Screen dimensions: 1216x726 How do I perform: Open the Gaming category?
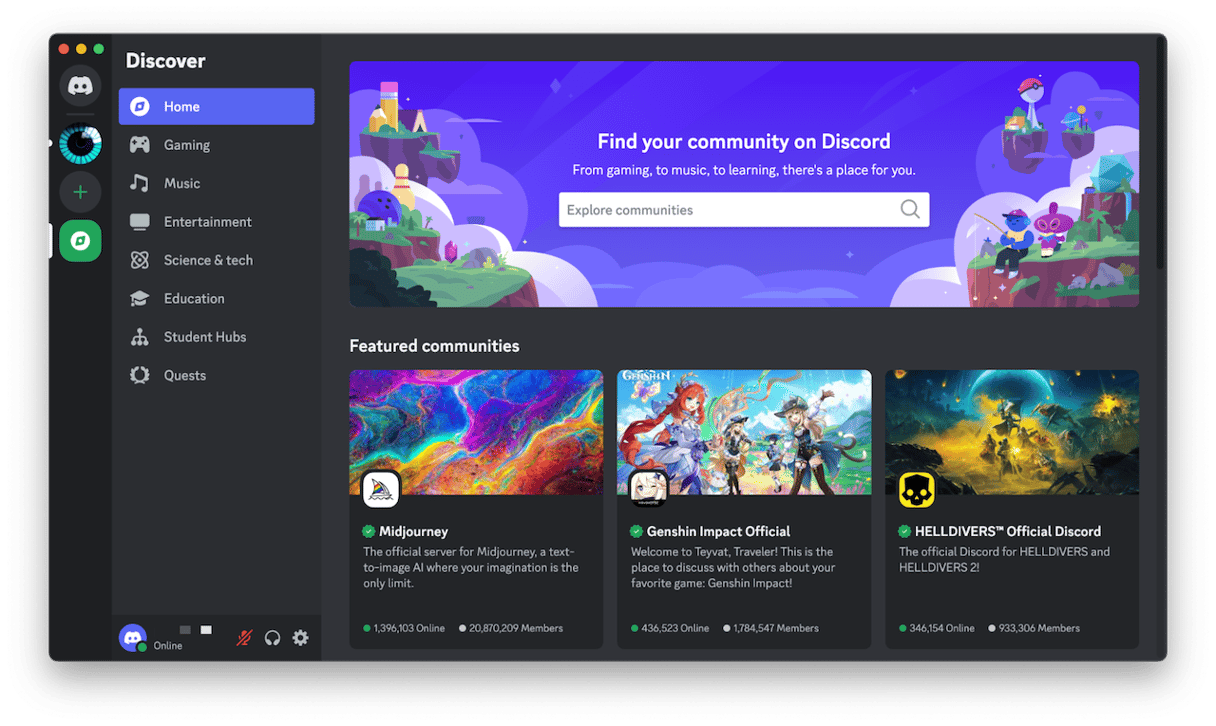click(216, 145)
